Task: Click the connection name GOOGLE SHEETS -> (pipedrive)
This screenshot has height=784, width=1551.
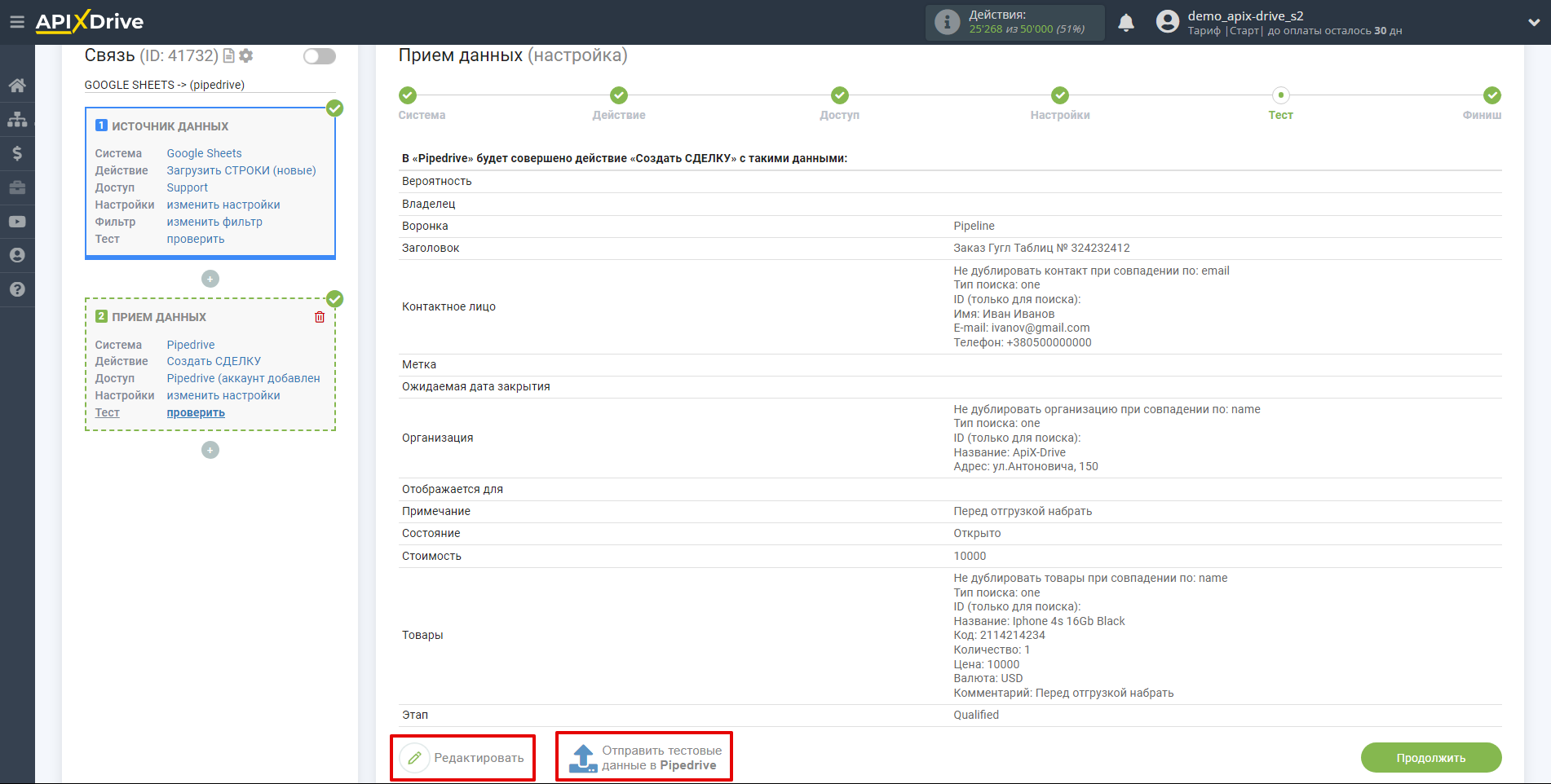Action: pyautogui.click(x=165, y=85)
